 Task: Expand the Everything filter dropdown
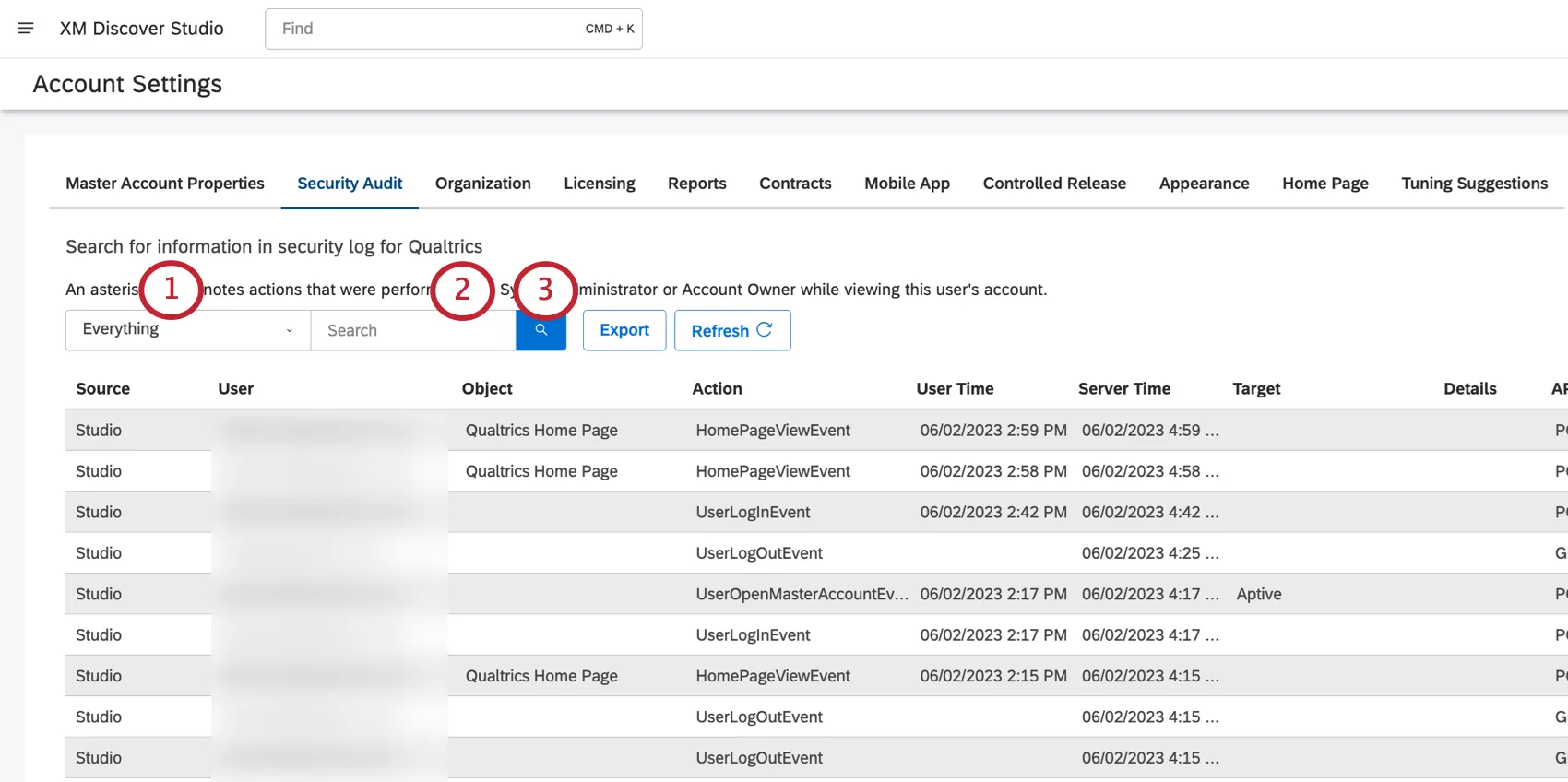coord(187,330)
